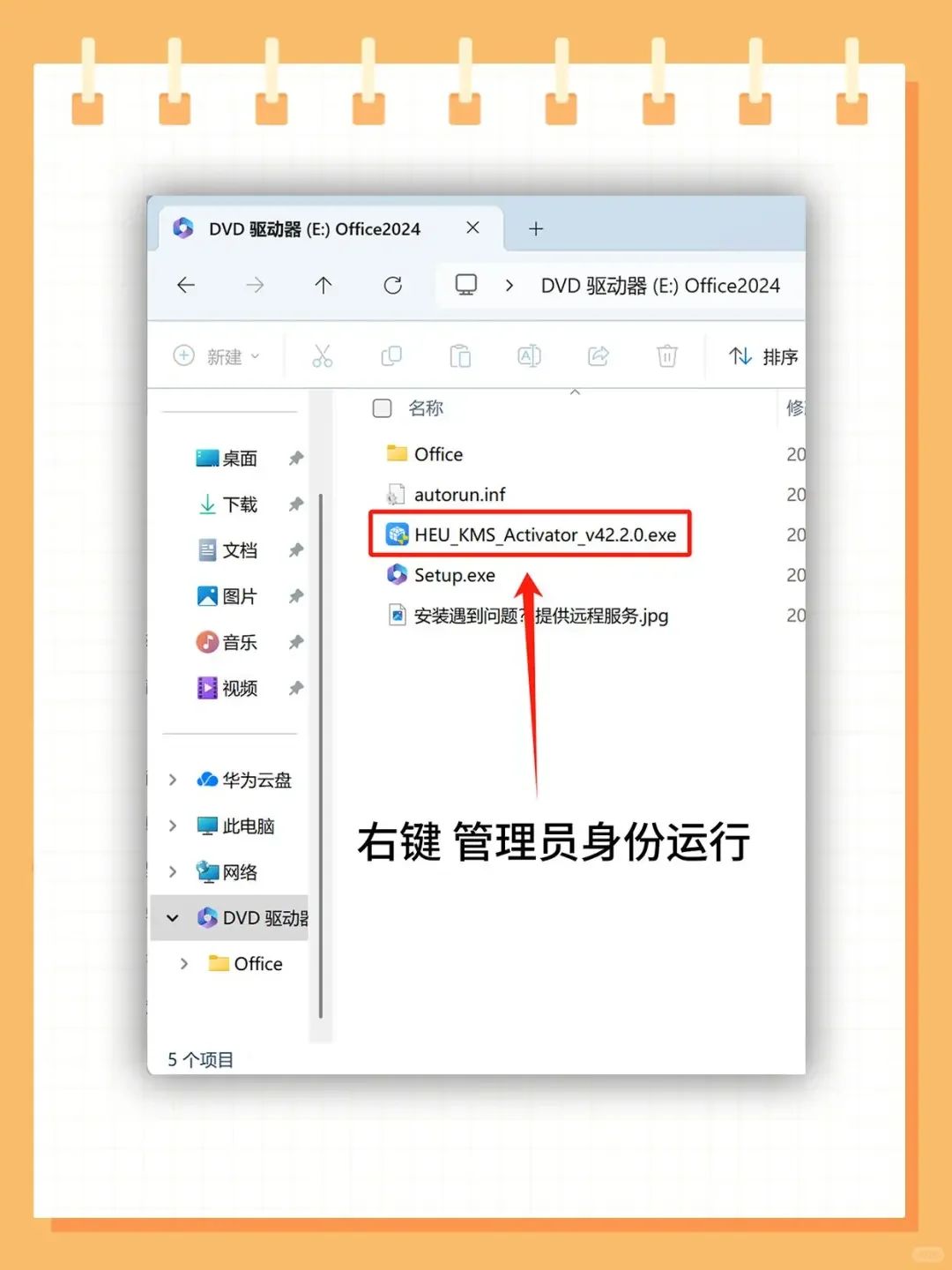Unpin 下载 using its pin toggle

296,504
